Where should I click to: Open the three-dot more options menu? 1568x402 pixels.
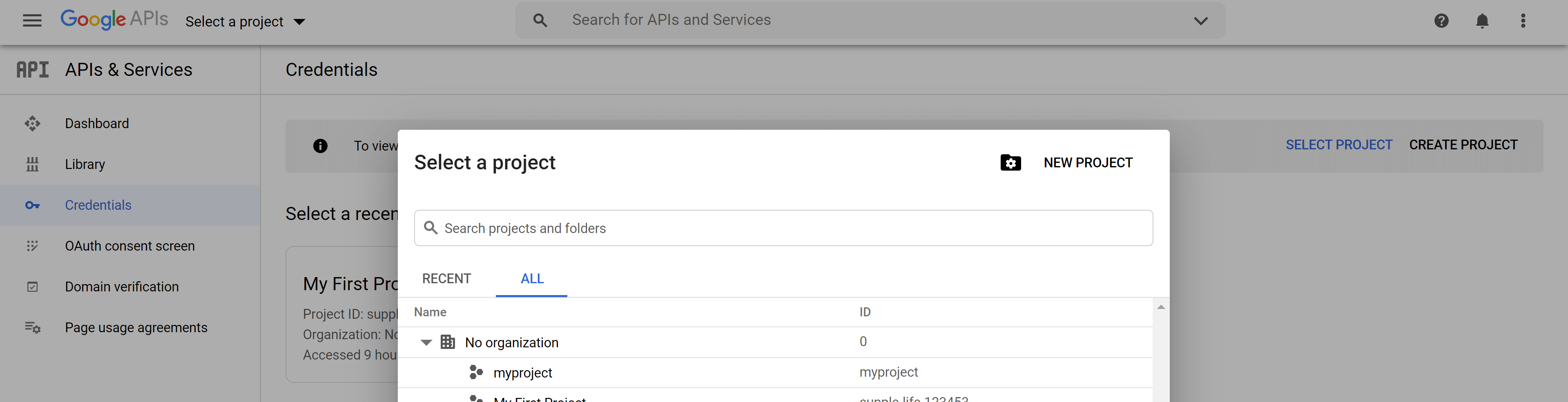click(x=1523, y=21)
